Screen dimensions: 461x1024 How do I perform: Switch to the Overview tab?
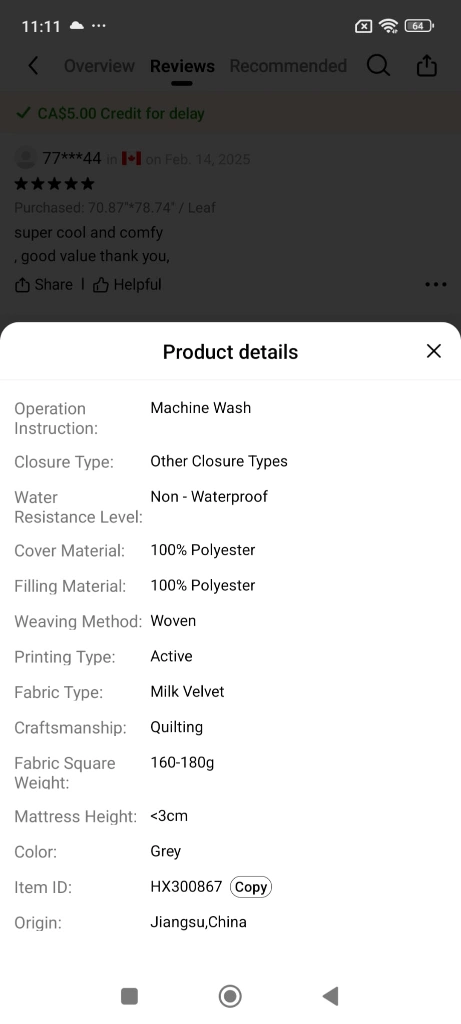point(99,66)
